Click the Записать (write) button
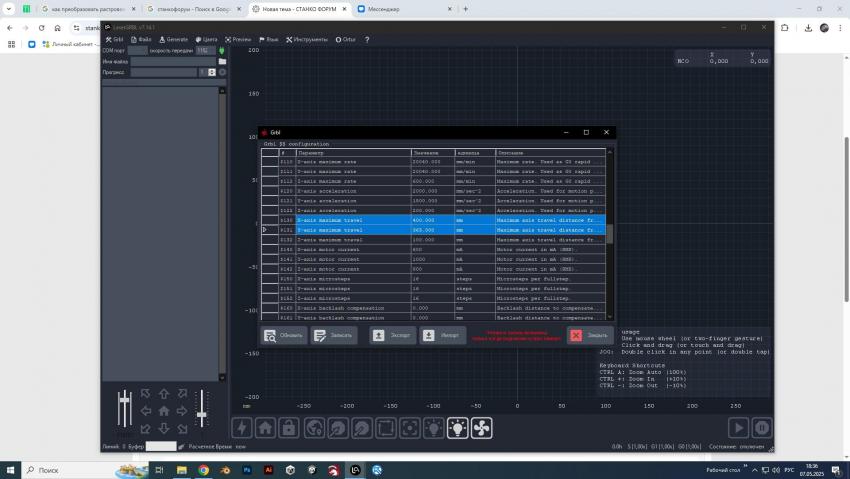The image size is (850, 479). coord(334,335)
